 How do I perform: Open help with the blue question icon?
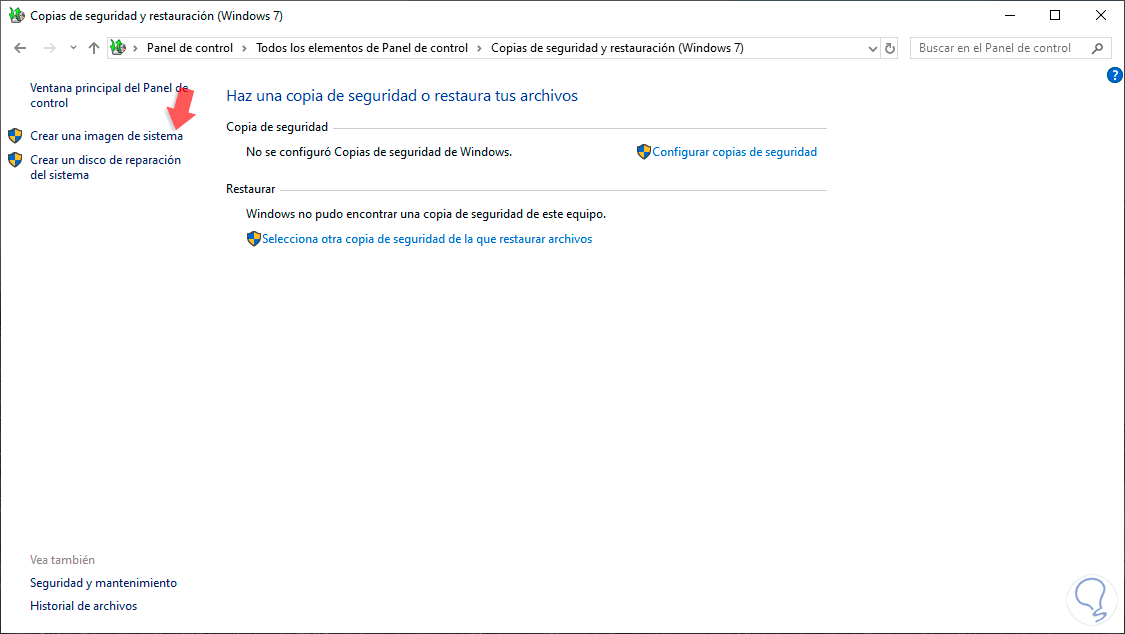click(x=1114, y=75)
